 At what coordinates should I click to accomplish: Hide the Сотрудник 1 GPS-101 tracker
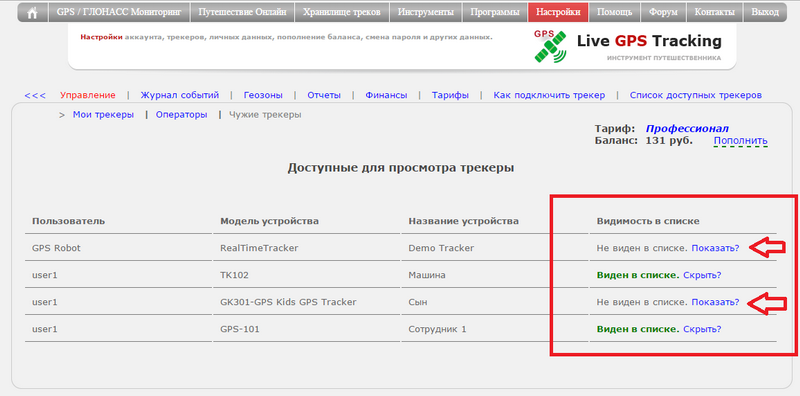702,329
